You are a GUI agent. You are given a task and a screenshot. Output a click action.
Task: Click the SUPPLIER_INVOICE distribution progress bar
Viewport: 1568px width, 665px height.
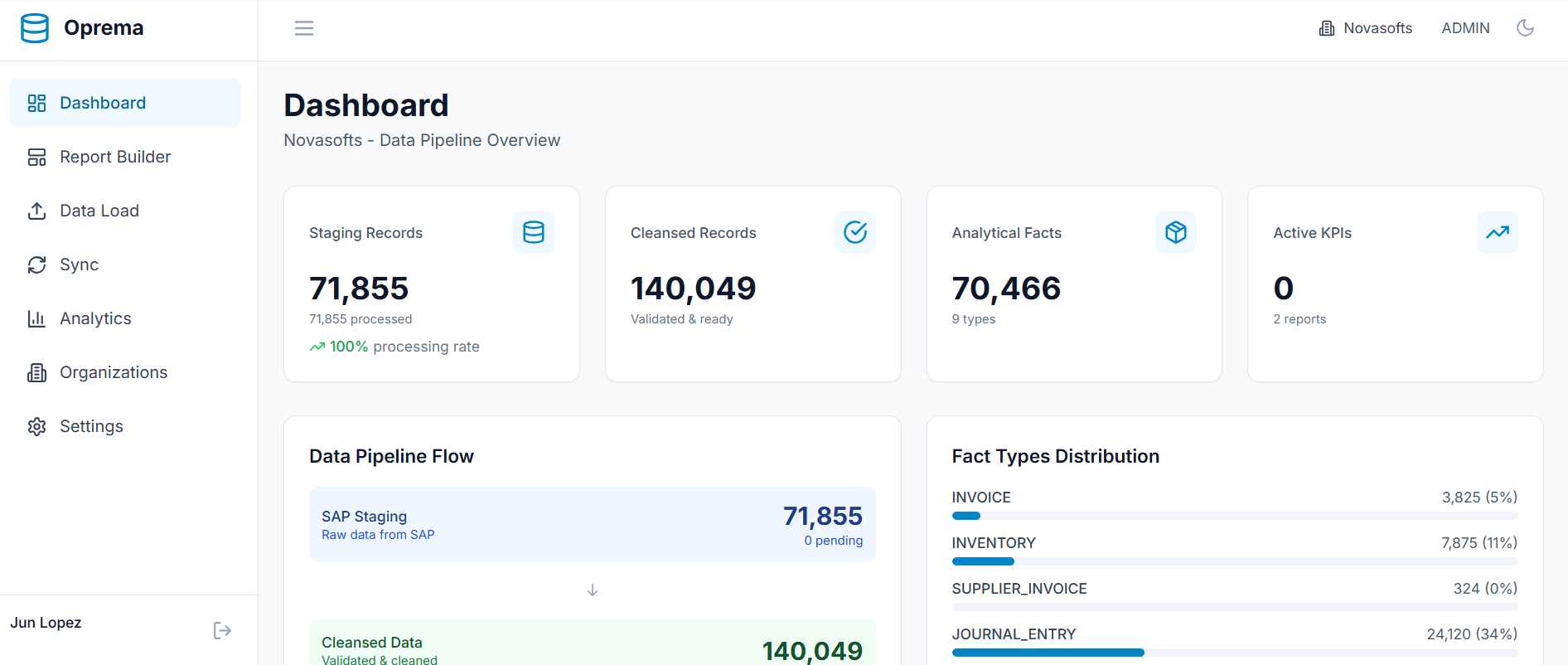click(1235, 607)
